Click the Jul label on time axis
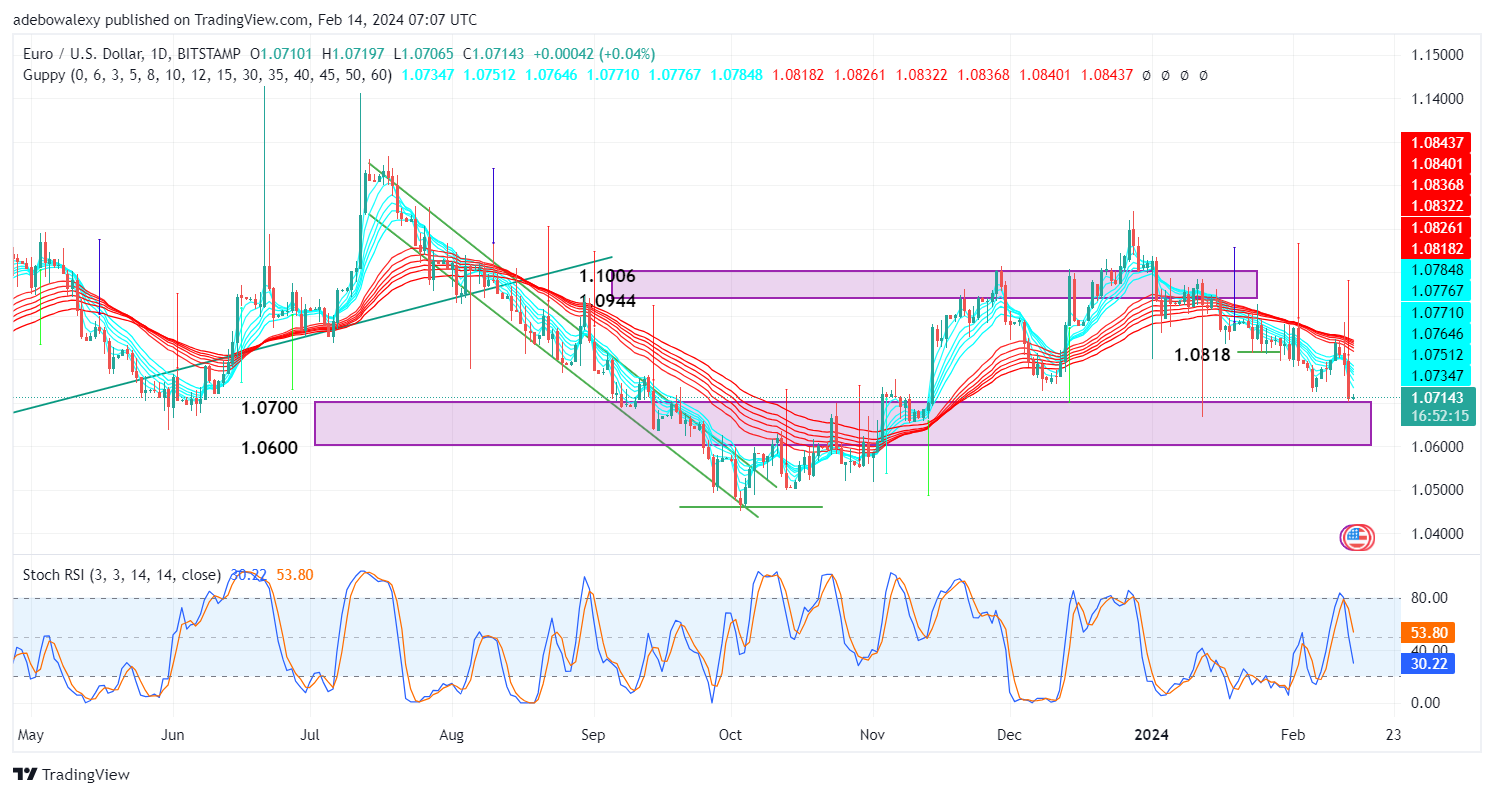The image size is (1494, 796). [310, 735]
